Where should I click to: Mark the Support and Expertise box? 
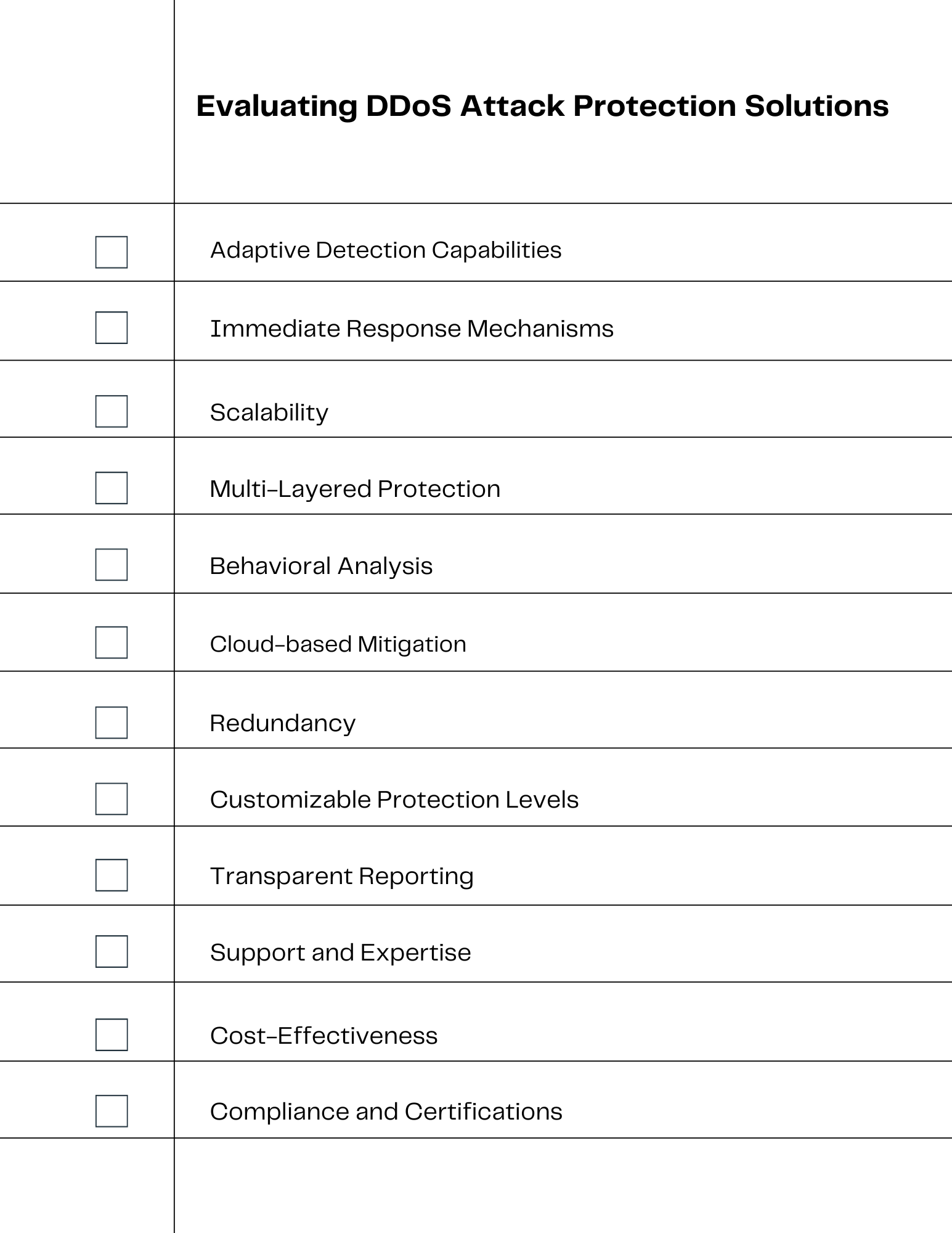[112, 951]
